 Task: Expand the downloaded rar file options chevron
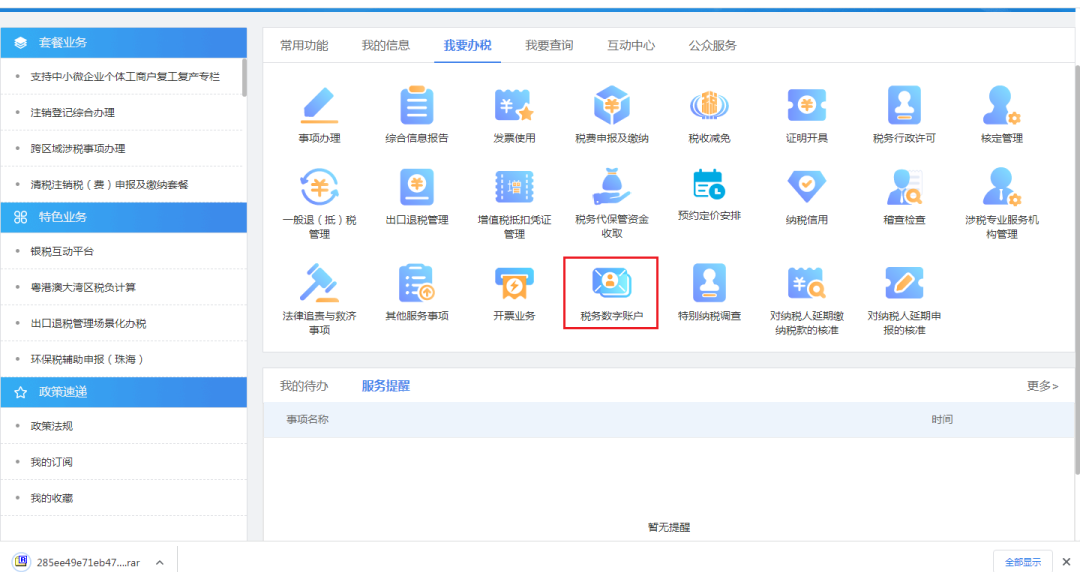160,562
